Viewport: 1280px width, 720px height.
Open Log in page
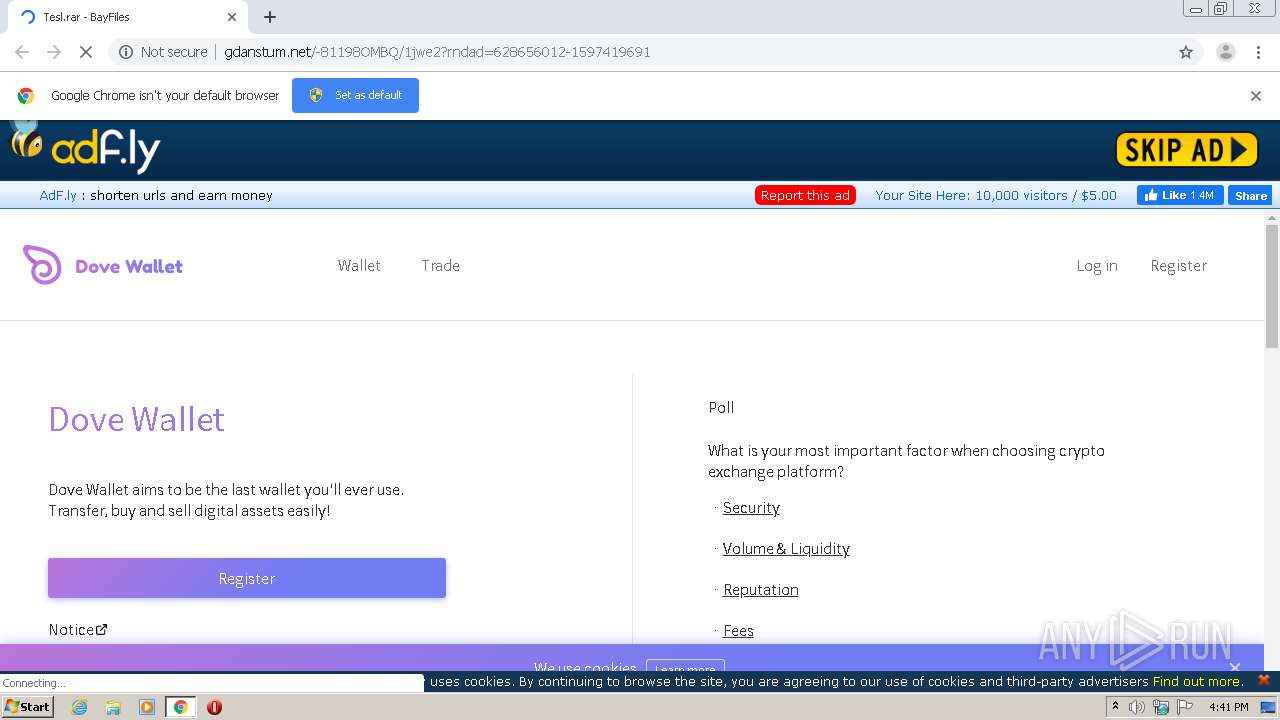(x=1097, y=265)
